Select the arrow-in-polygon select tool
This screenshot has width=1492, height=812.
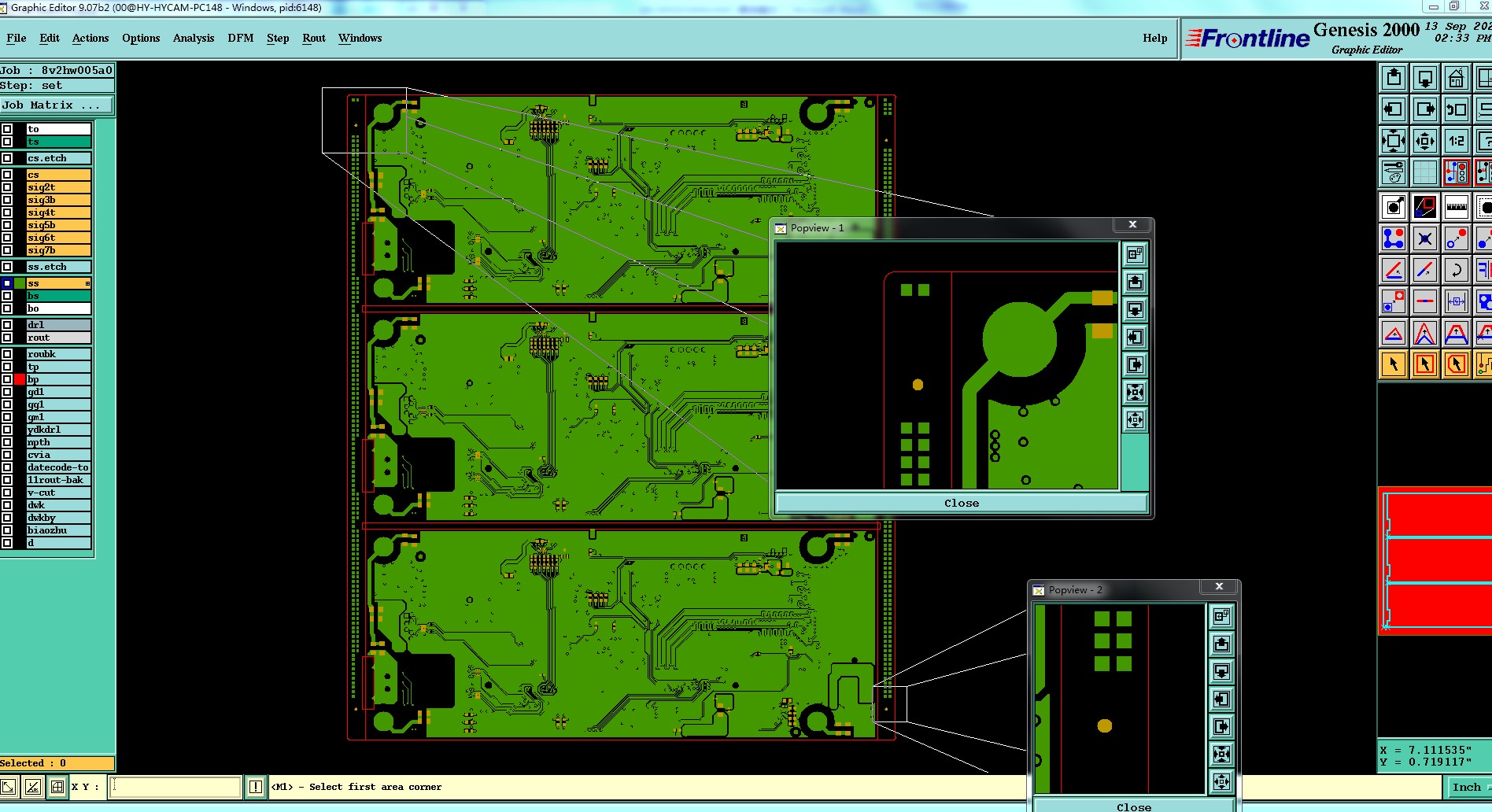(x=1457, y=364)
